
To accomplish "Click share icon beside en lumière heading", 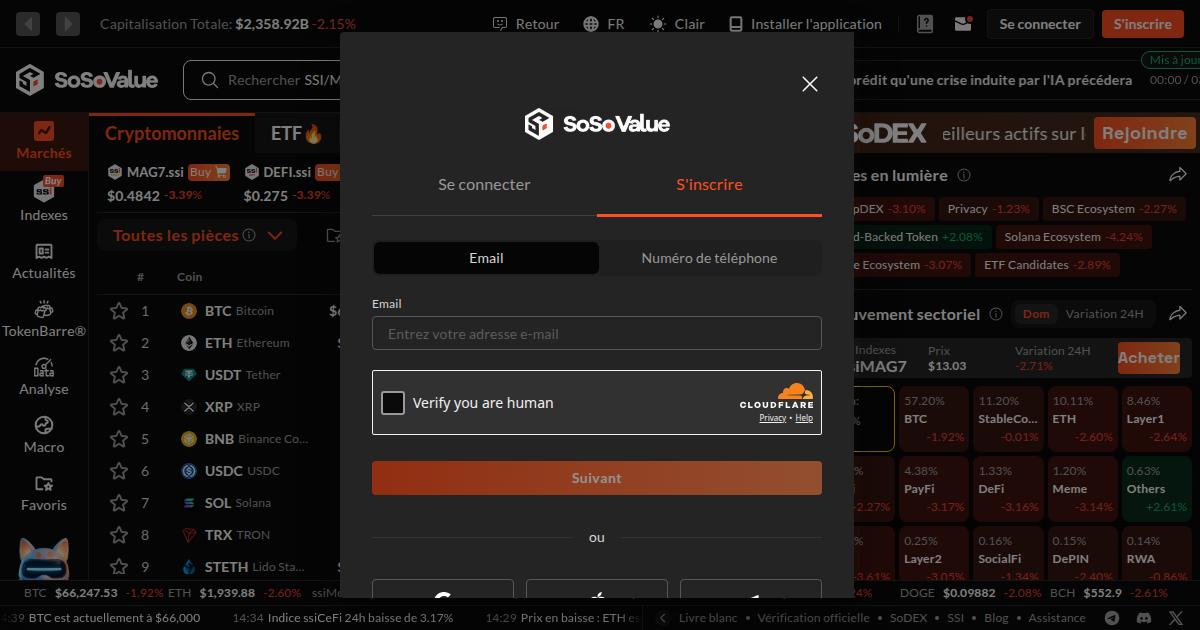I will [x=1178, y=175].
